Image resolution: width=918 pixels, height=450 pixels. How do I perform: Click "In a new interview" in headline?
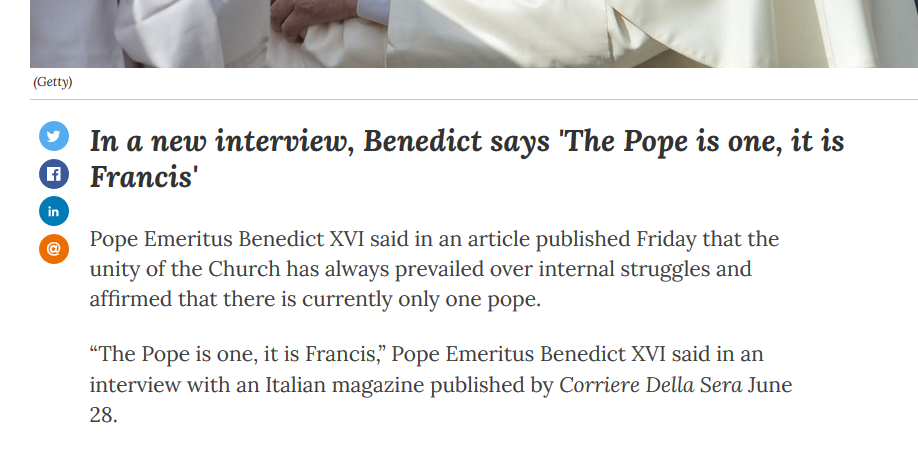219,141
